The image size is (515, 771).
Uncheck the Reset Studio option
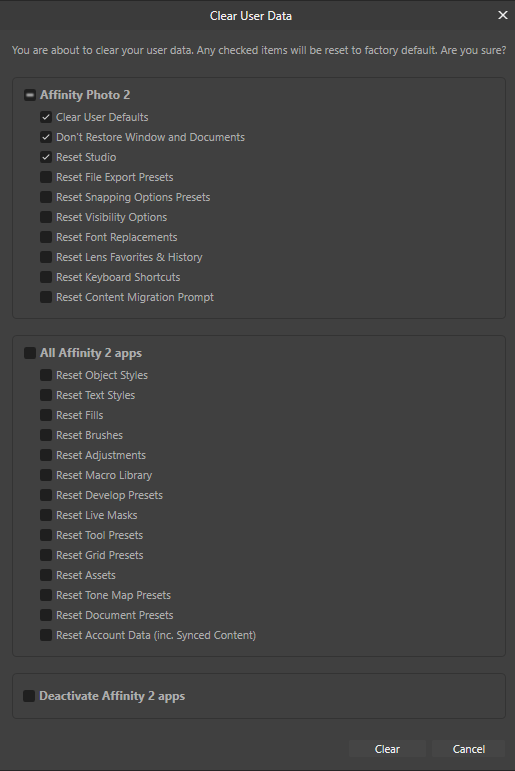click(46, 157)
